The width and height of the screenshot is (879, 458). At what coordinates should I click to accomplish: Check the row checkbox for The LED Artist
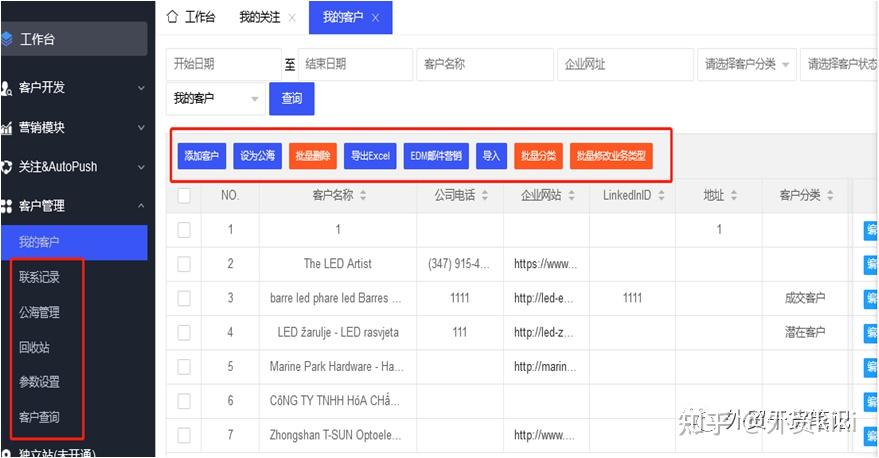tap(184, 264)
